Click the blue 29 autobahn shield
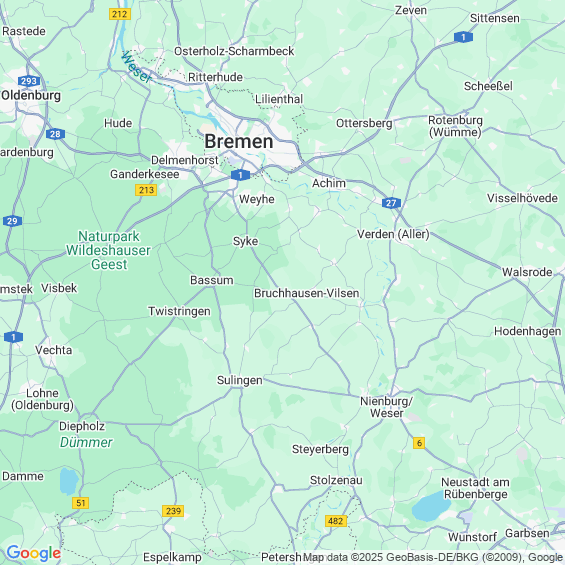The image size is (565, 565). coord(12,221)
